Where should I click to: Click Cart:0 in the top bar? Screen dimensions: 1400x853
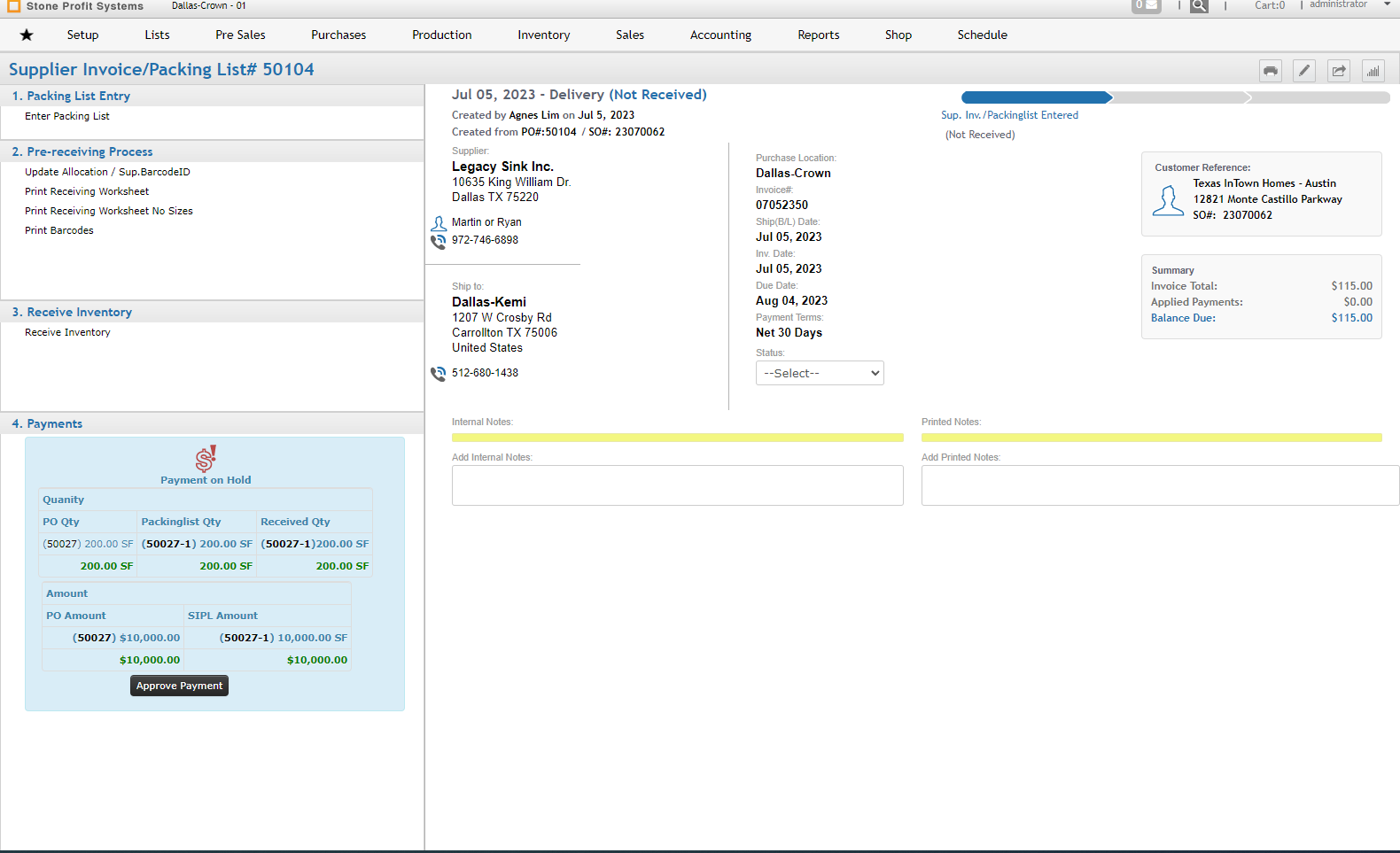(1270, 5)
